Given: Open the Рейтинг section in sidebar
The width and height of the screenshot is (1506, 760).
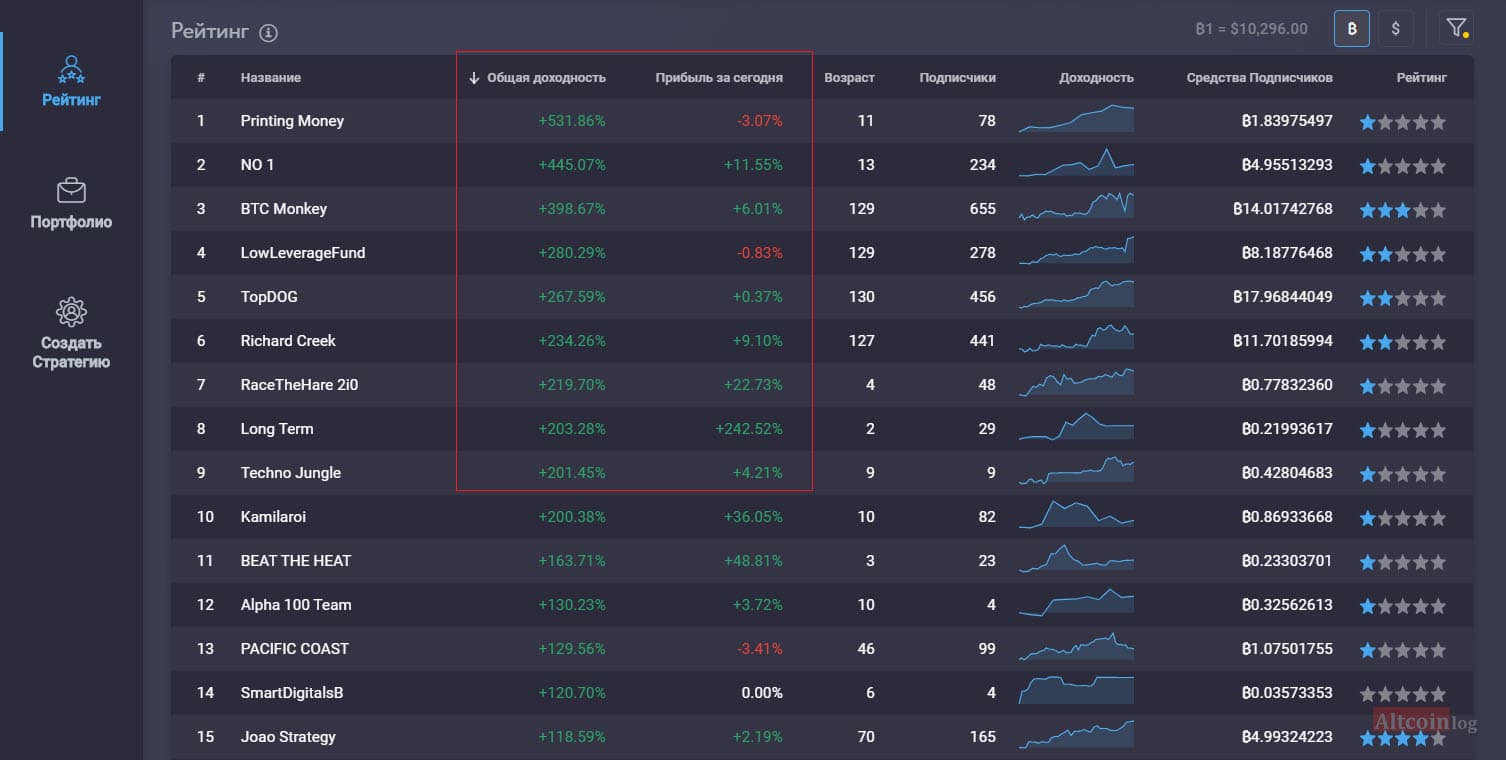Looking at the screenshot, I should point(71,81).
